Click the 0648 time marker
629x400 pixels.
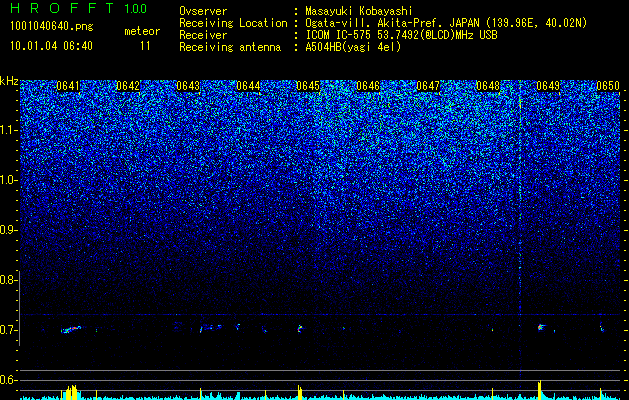[x=488, y=86]
